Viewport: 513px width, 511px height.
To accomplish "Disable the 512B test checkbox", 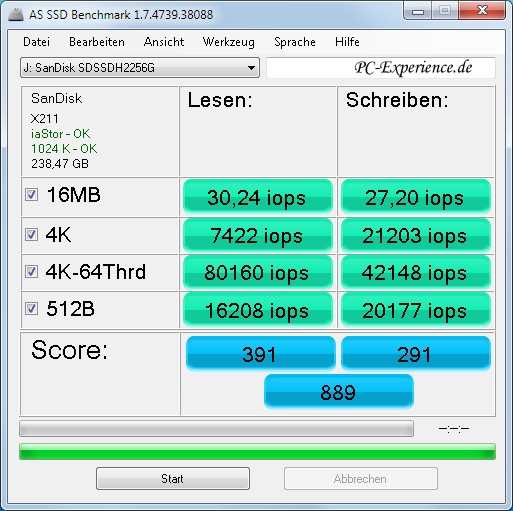I will [x=31, y=308].
